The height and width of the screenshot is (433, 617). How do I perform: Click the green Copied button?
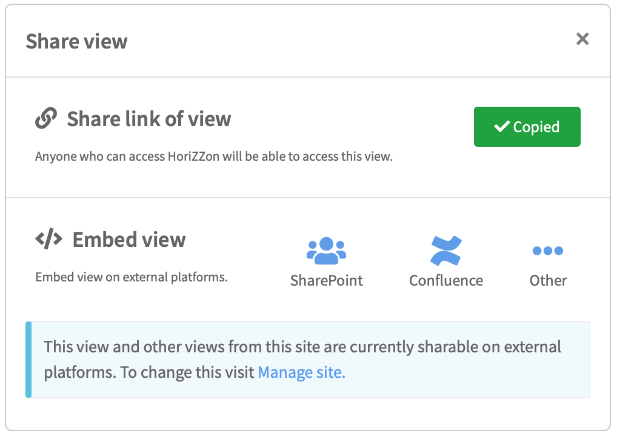[x=527, y=127]
